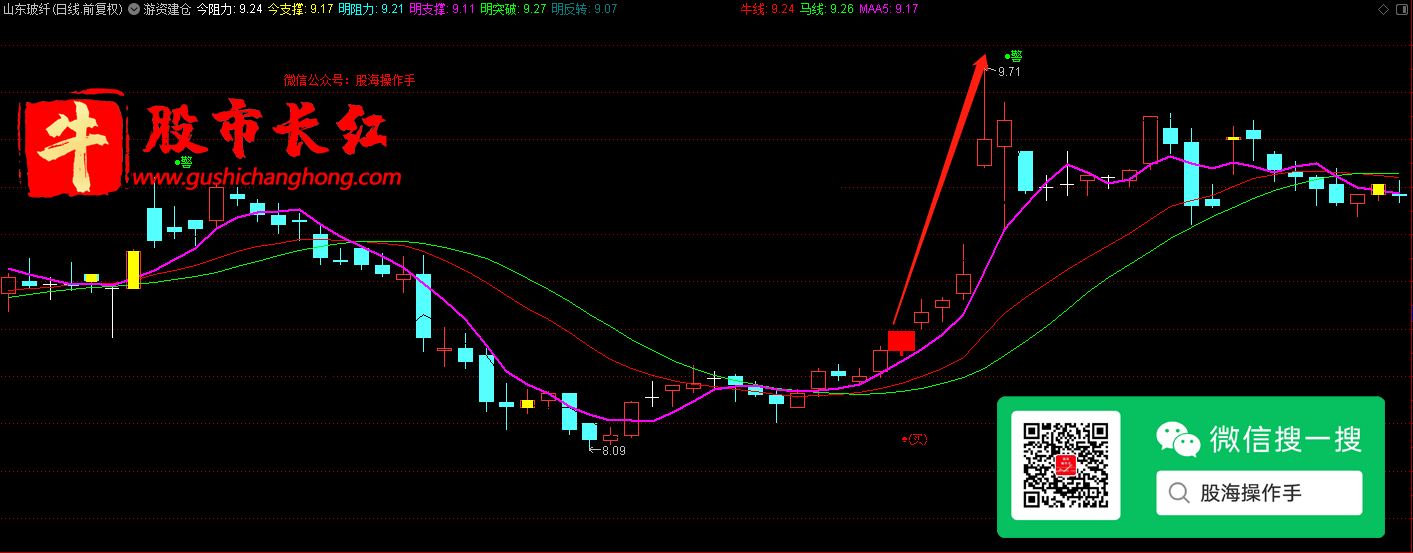Click the yellow 今支撑: 9.17 value

pyautogui.click(x=301, y=9)
